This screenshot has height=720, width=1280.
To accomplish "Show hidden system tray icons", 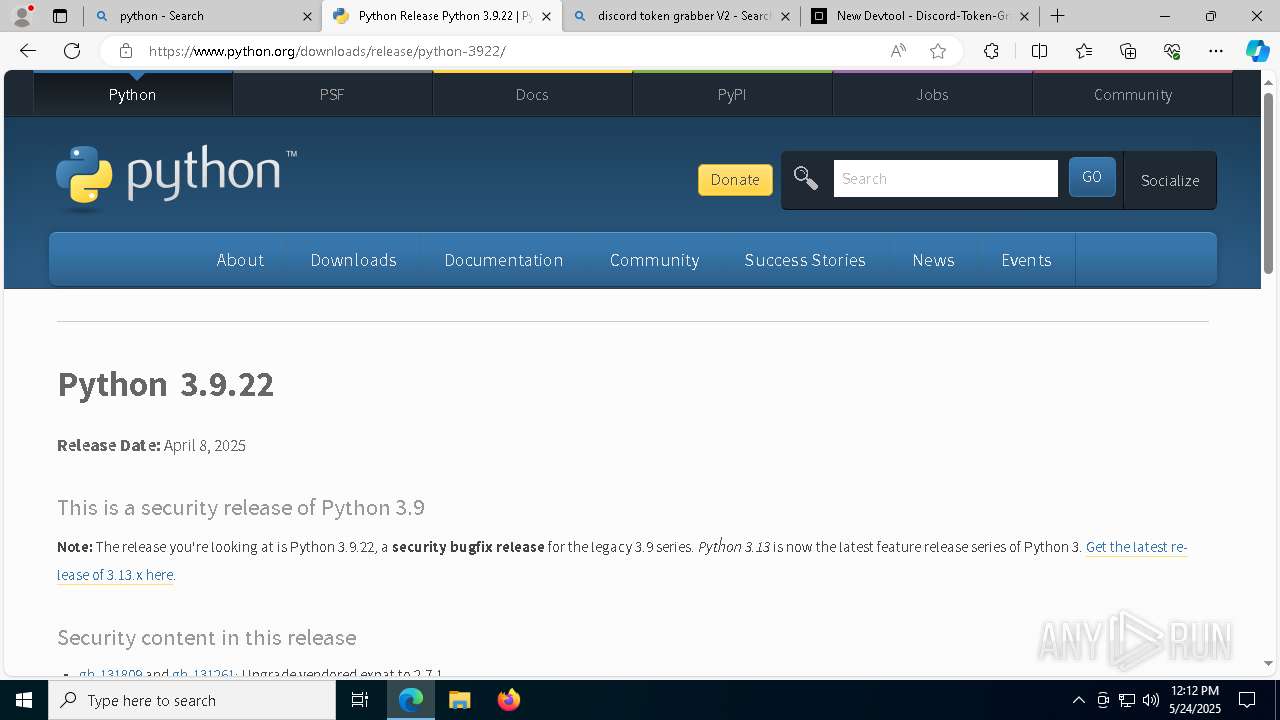I will [1078, 700].
